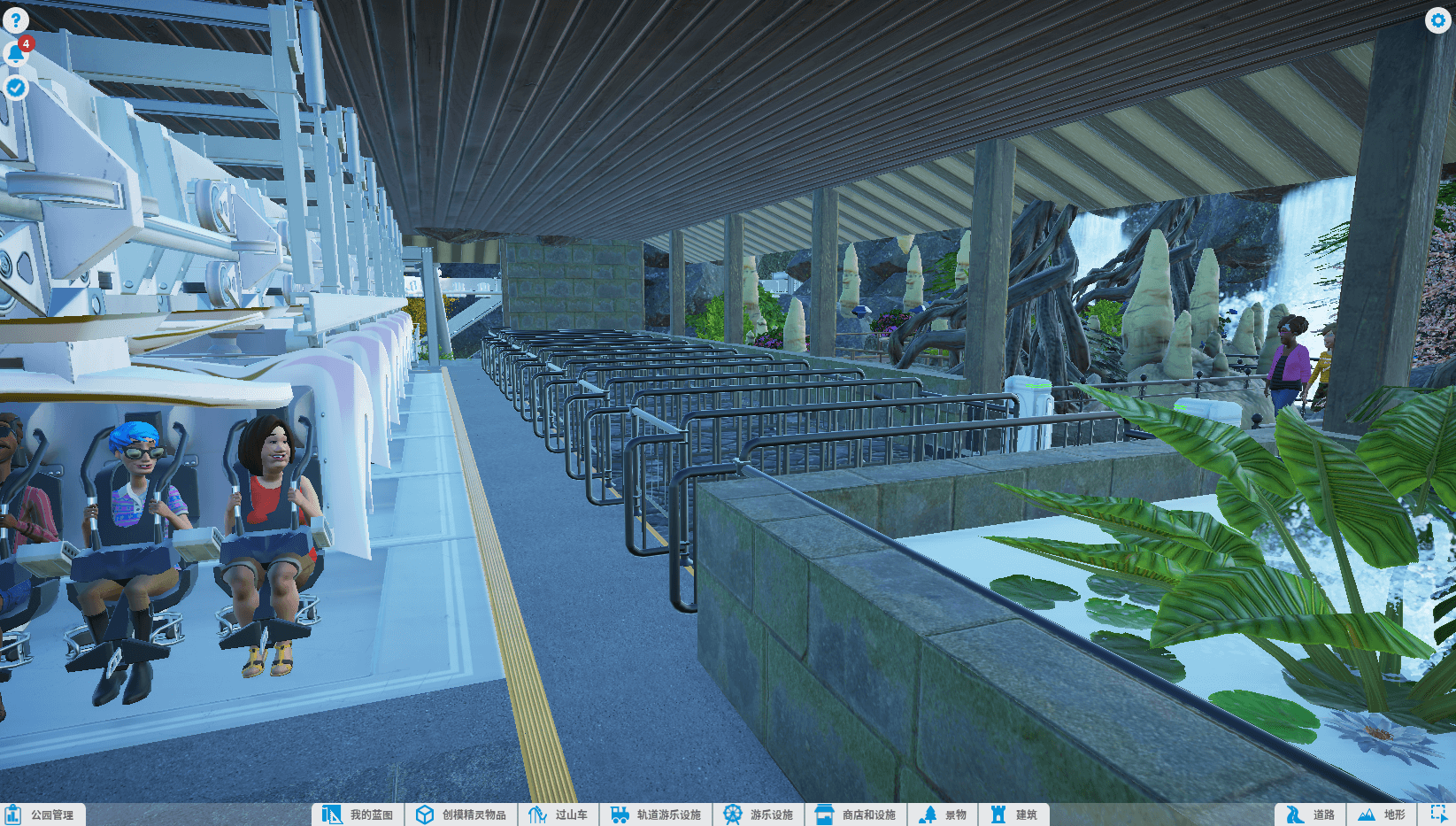This screenshot has height=826, width=1456.
Task: Click the multi-select dashed box tool icon
Action: click(x=1437, y=814)
